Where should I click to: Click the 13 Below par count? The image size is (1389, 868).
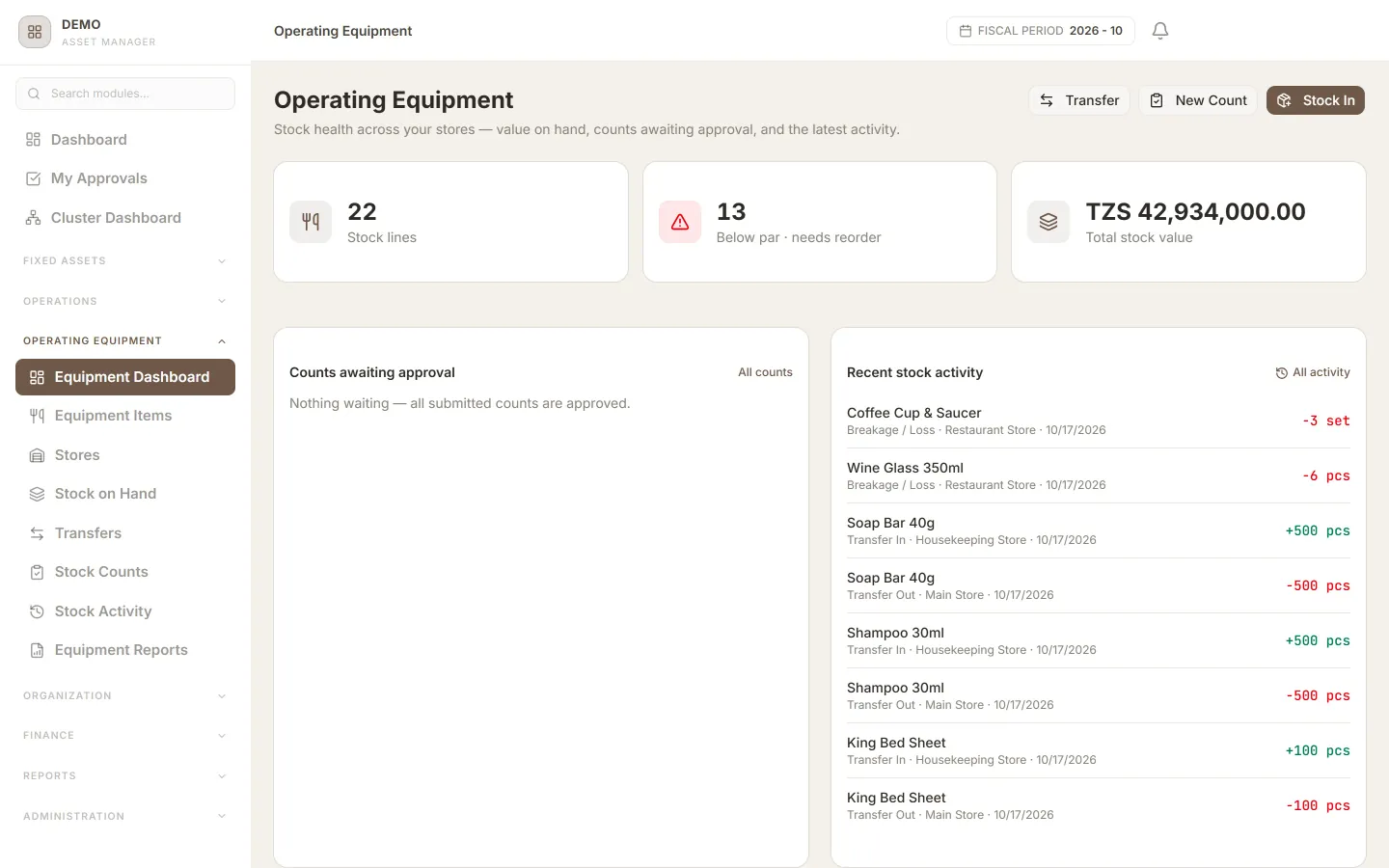[731, 211]
